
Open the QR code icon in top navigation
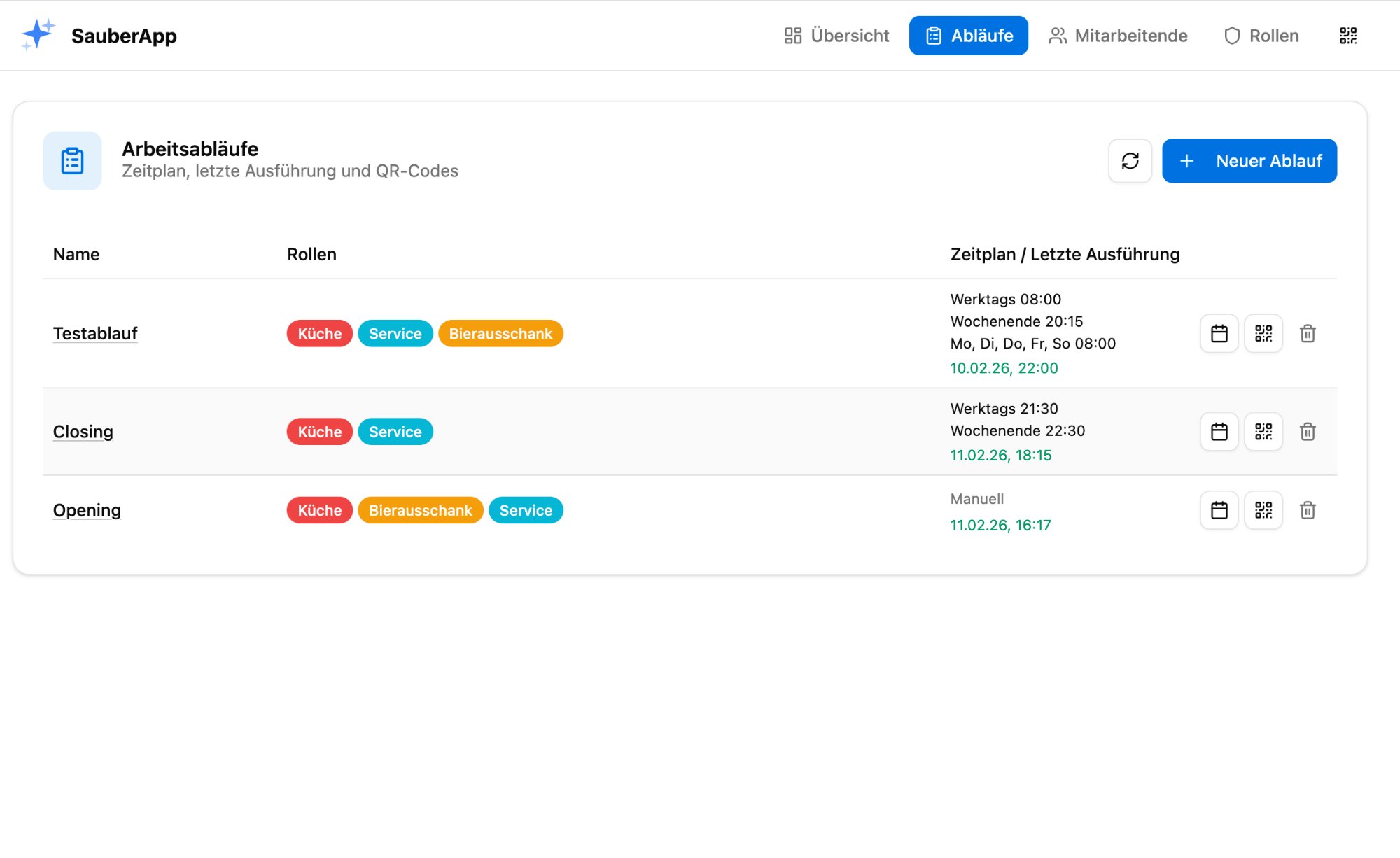tap(1347, 36)
